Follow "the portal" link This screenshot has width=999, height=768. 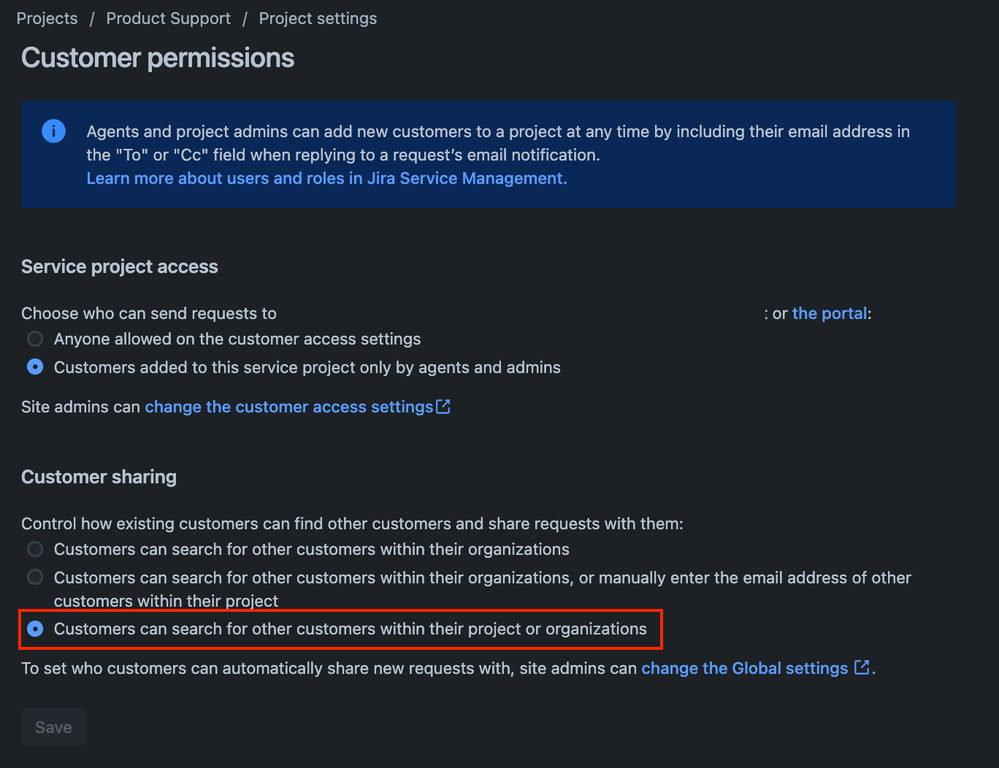(830, 314)
